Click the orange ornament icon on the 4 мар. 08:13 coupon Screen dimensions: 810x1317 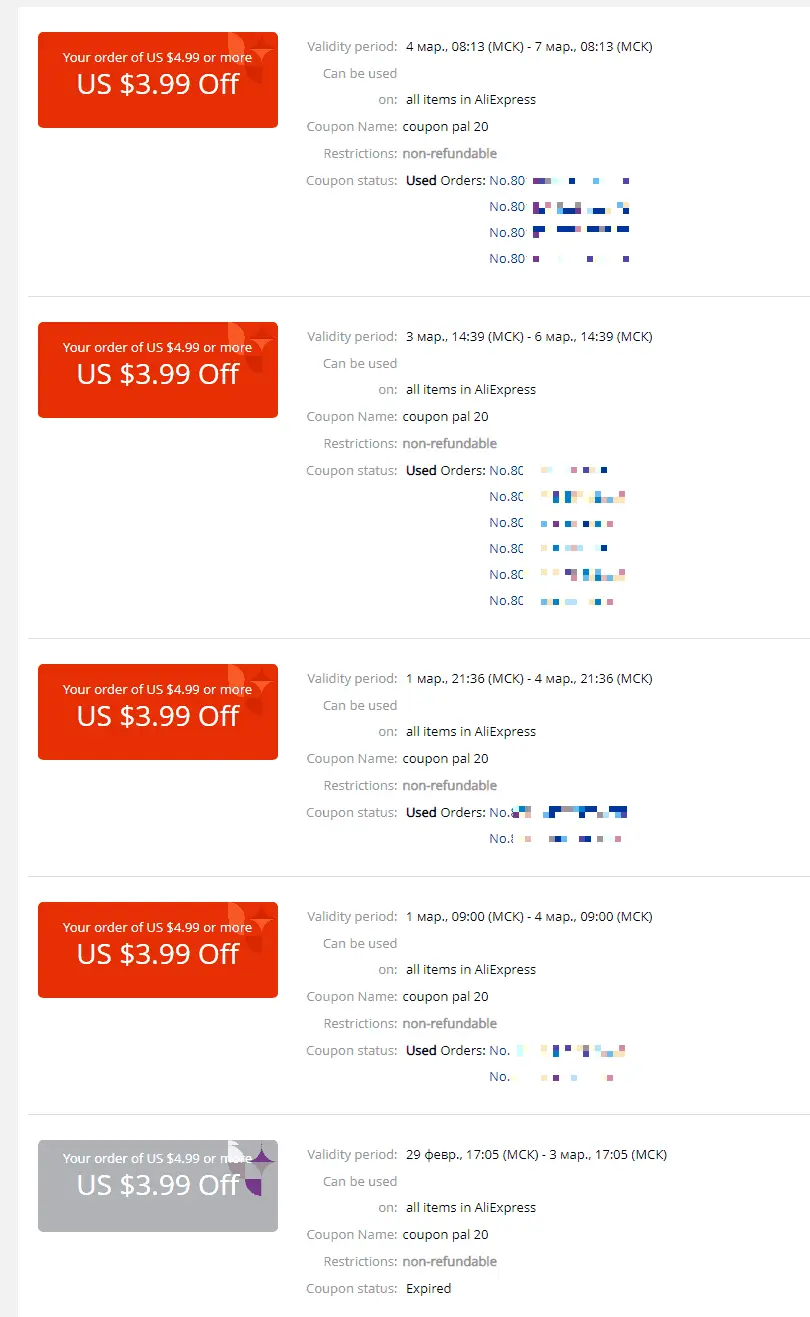[252, 58]
